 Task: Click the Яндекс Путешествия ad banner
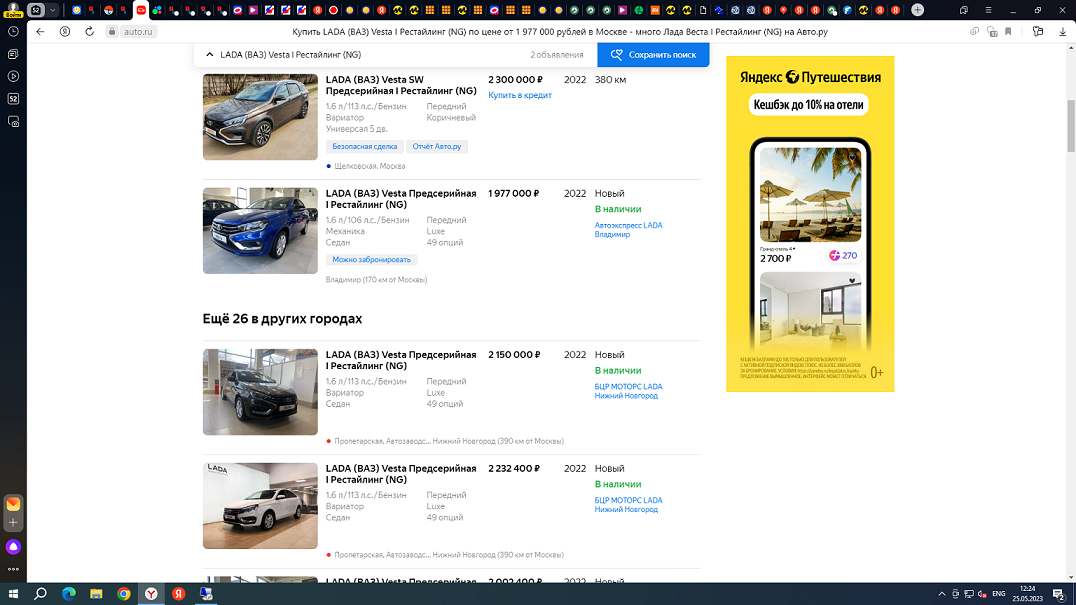[810, 224]
